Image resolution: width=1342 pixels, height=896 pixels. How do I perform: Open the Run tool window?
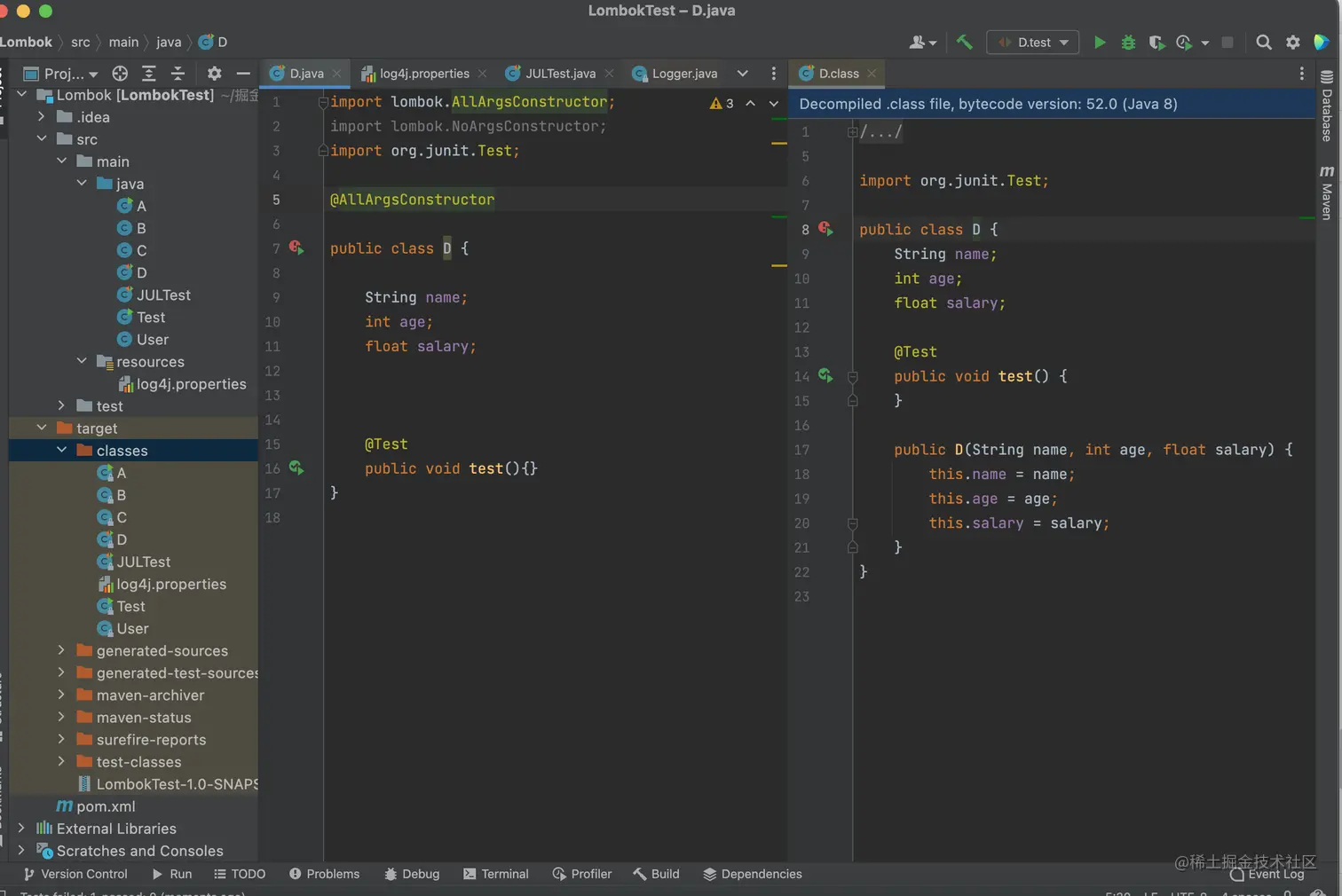tap(171, 874)
